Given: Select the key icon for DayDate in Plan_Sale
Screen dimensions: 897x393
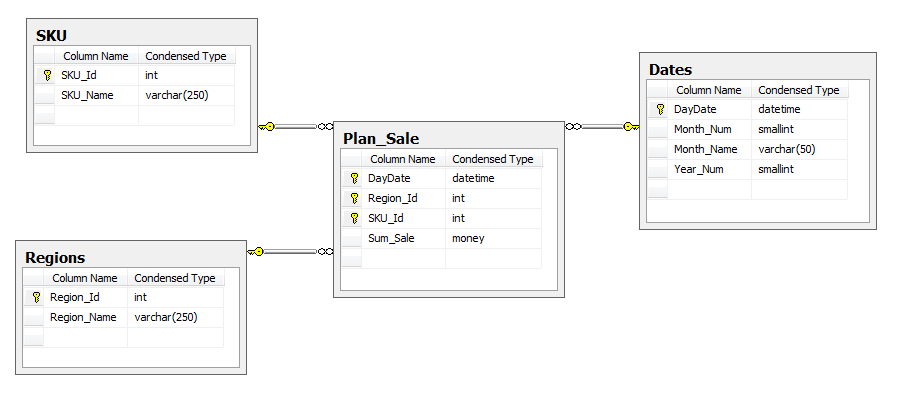Looking at the screenshot, I should 354,178.
